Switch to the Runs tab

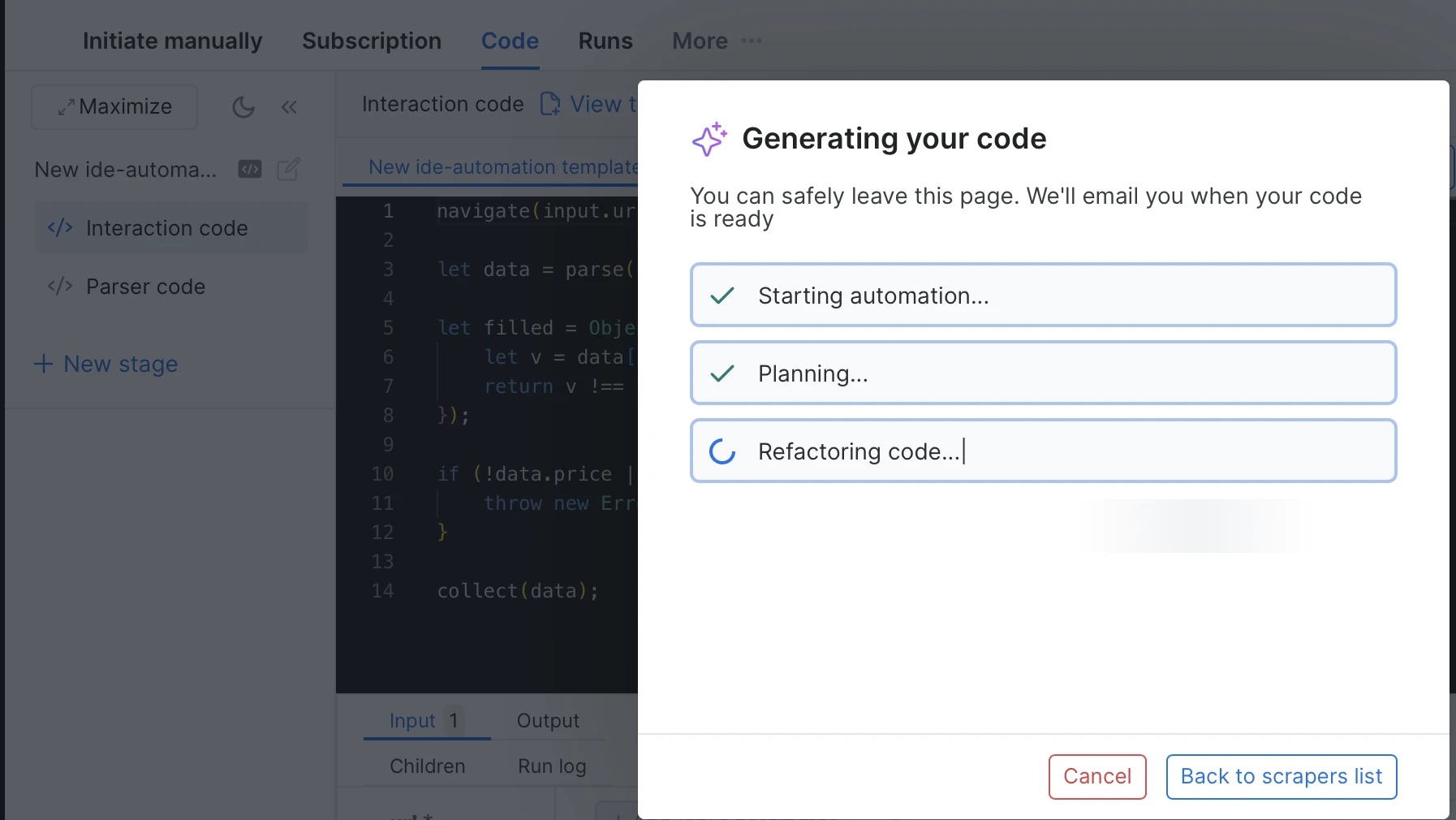coord(605,41)
